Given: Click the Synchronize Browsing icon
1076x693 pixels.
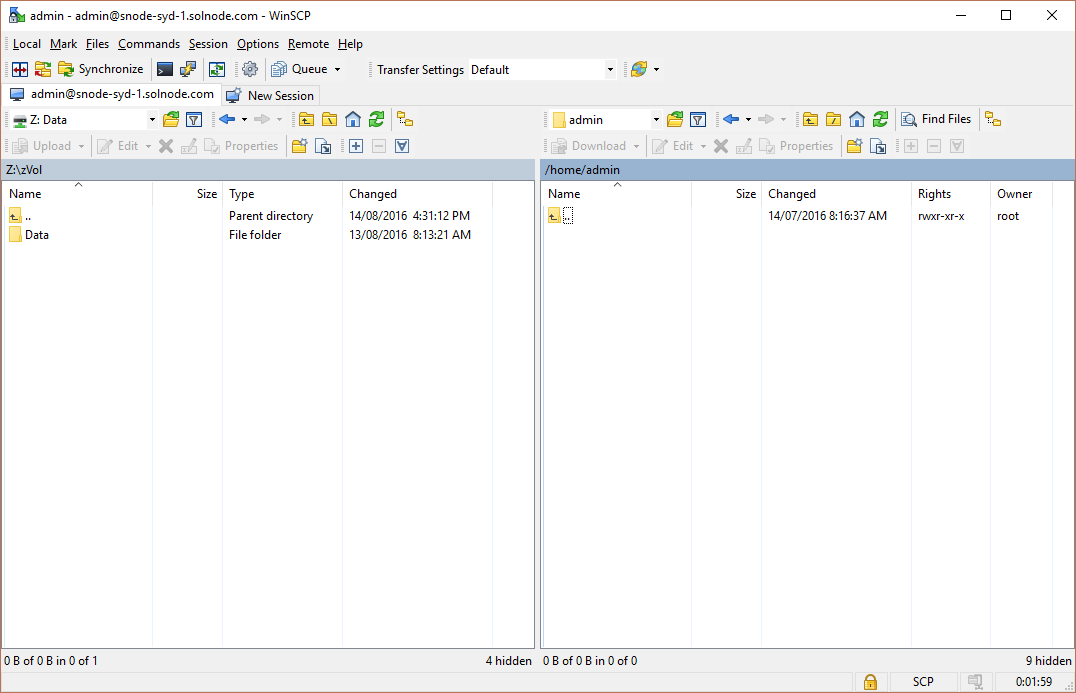Looking at the screenshot, I should pyautogui.click(x=43, y=69).
